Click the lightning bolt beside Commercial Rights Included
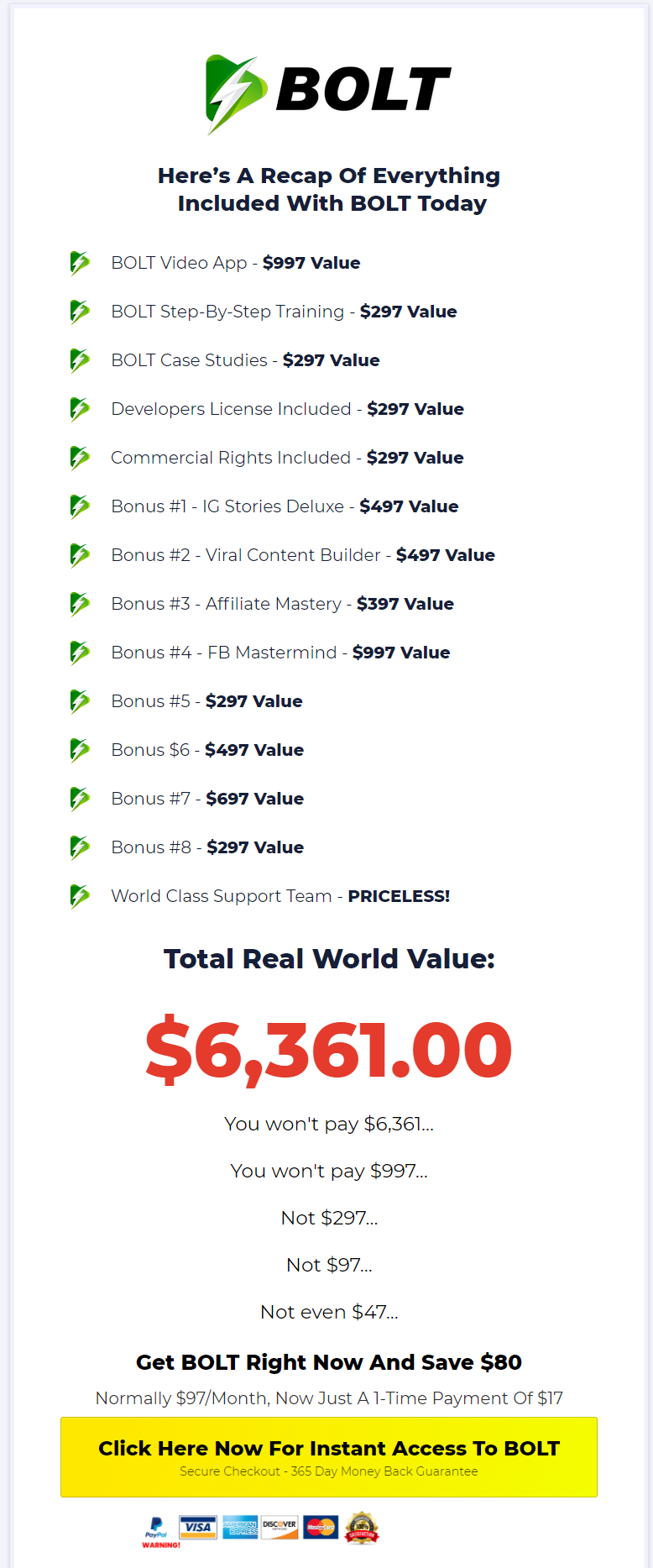The image size is (653, 1568). coord(80,458)
